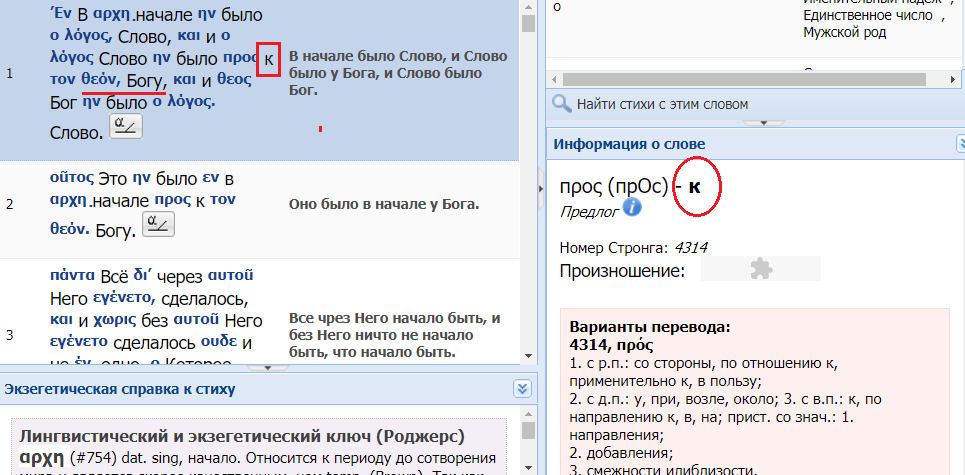Collapse the Информация о слове panel
Image resolution: width=965 pixels, height=475 pixels.
point(955,145)
